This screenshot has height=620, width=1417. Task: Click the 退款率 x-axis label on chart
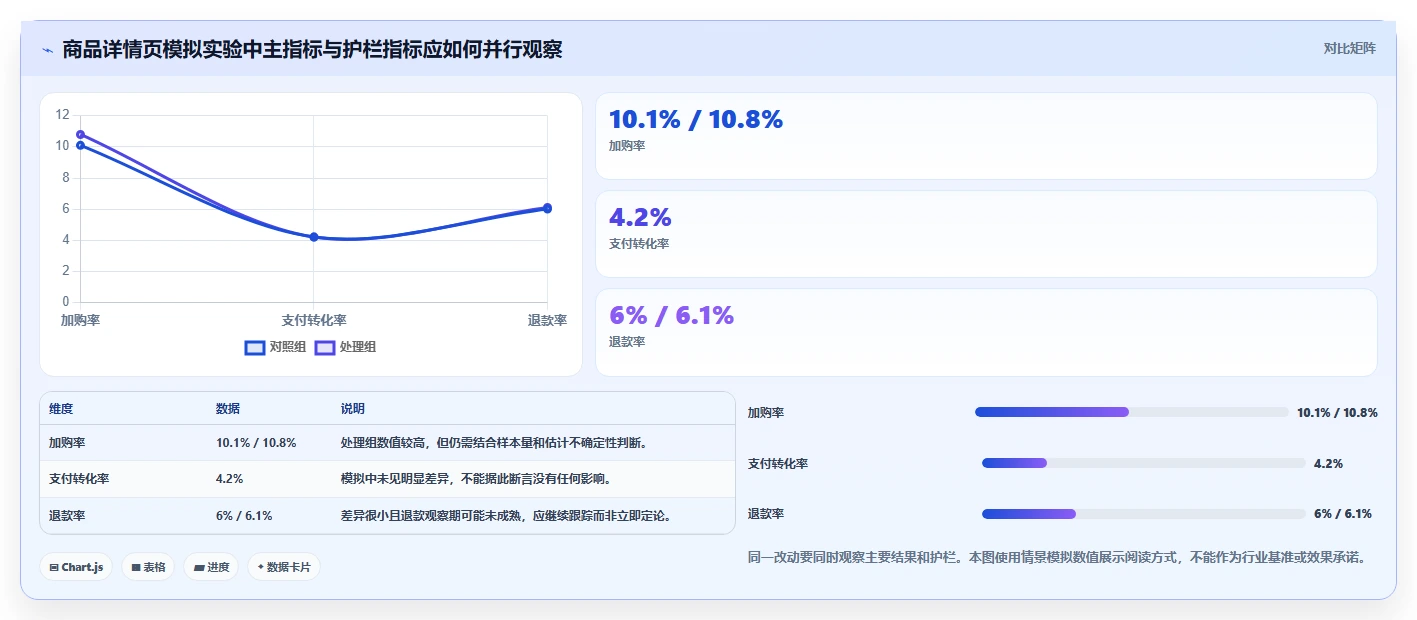[x=547, y=320]
